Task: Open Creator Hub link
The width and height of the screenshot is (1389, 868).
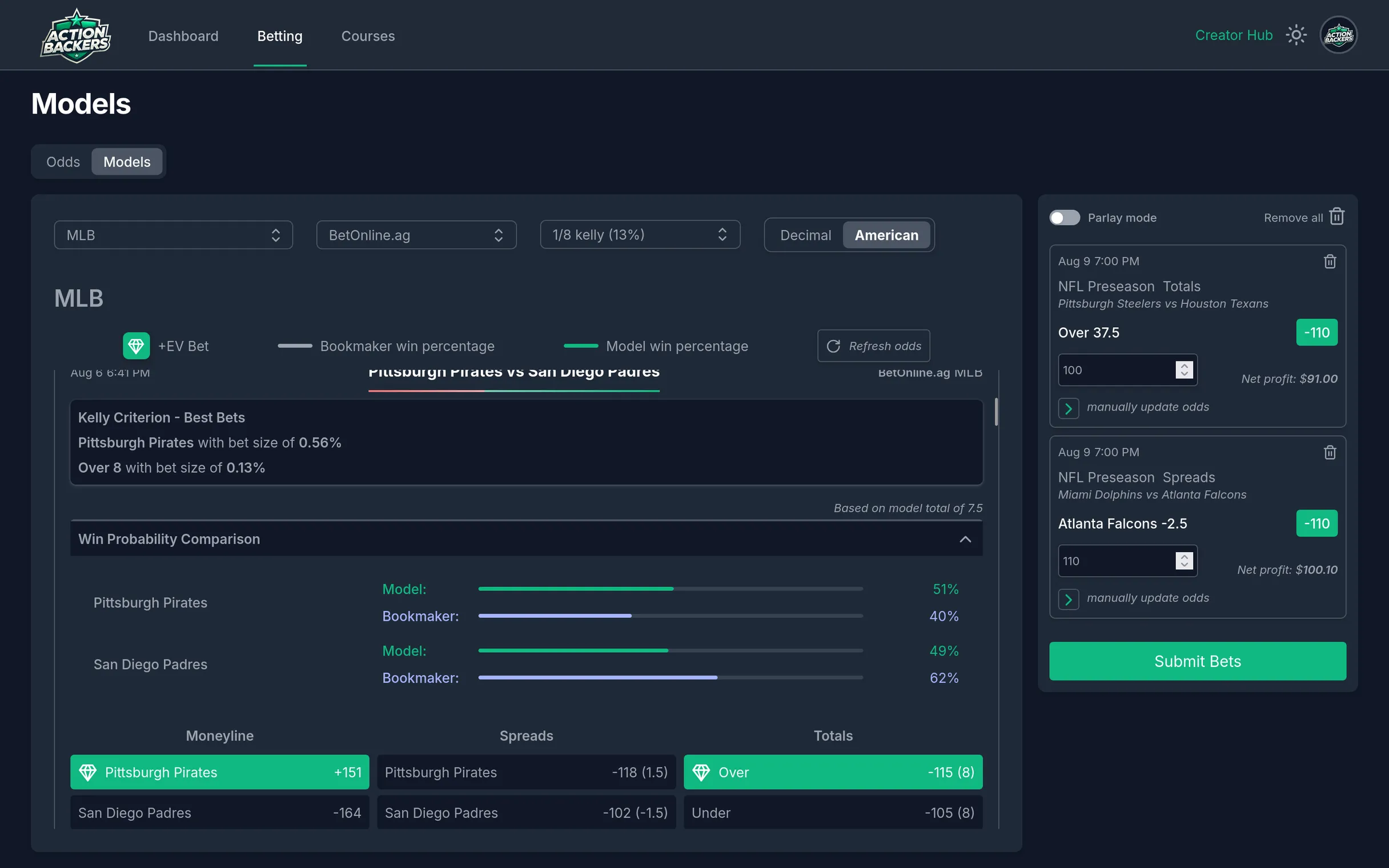Action: [1234, 35]
